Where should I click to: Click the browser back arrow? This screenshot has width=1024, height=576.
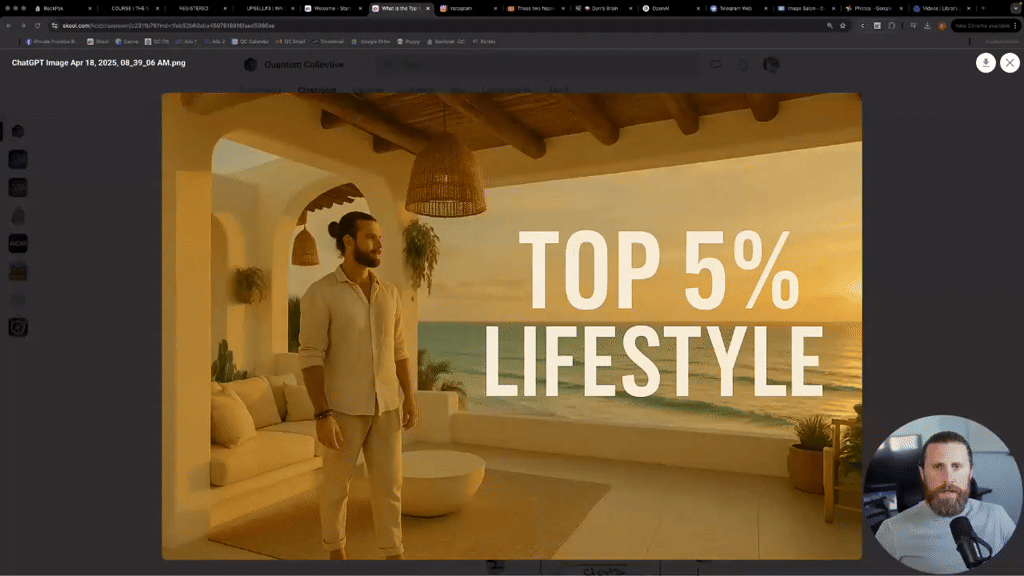click(x=9, y=25)
